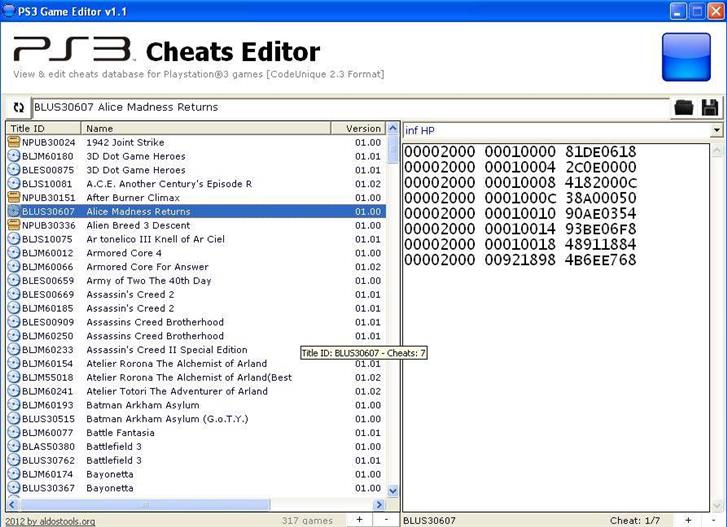Click the vertical scrollbar thumb of game list

(x=393, y=149)
